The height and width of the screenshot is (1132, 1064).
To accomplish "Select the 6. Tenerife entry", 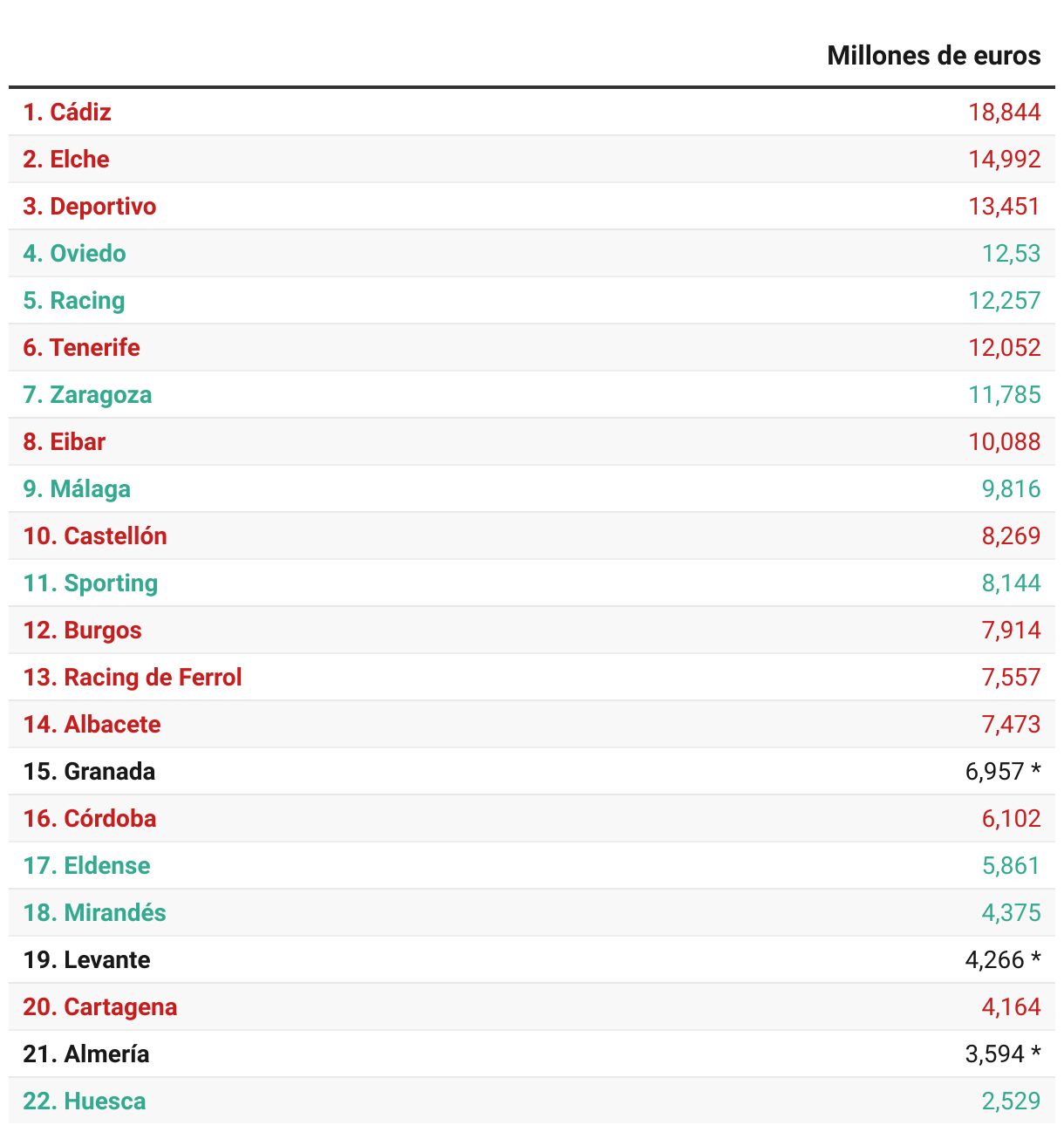I will [81, 347].
